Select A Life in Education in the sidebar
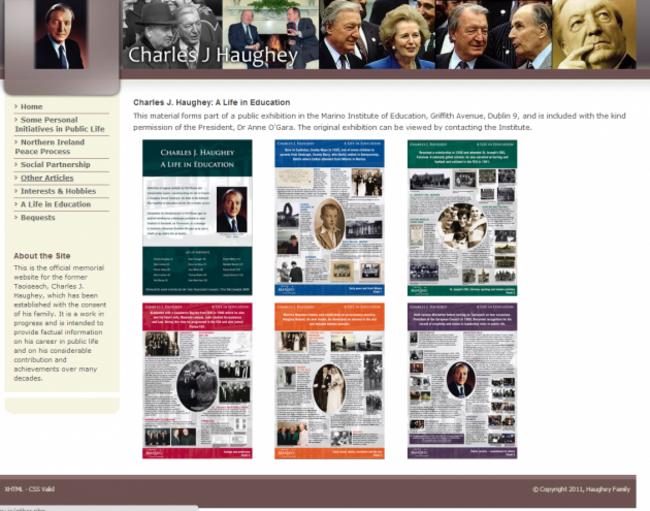The height and width of the screenshot is (511, 650). point(56,204)
